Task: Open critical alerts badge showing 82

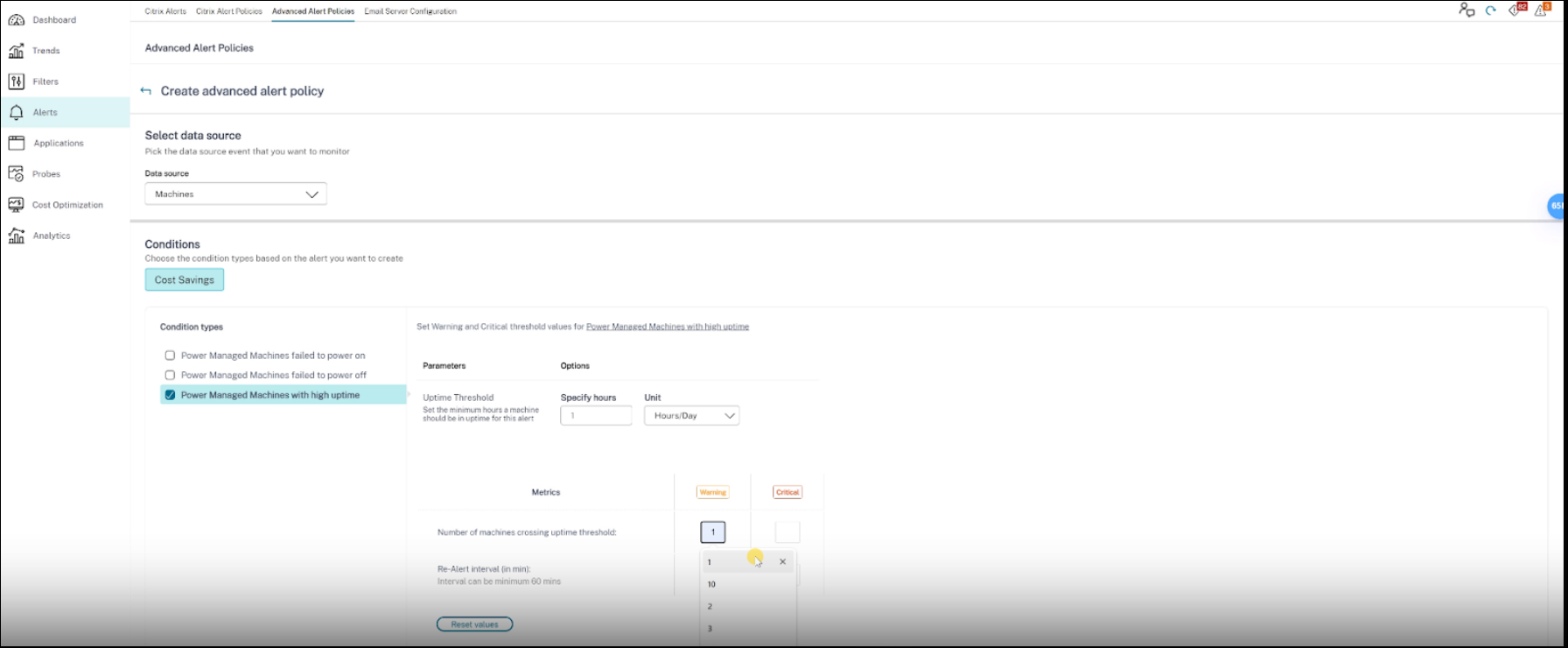Action: [x=1517, y=10]
